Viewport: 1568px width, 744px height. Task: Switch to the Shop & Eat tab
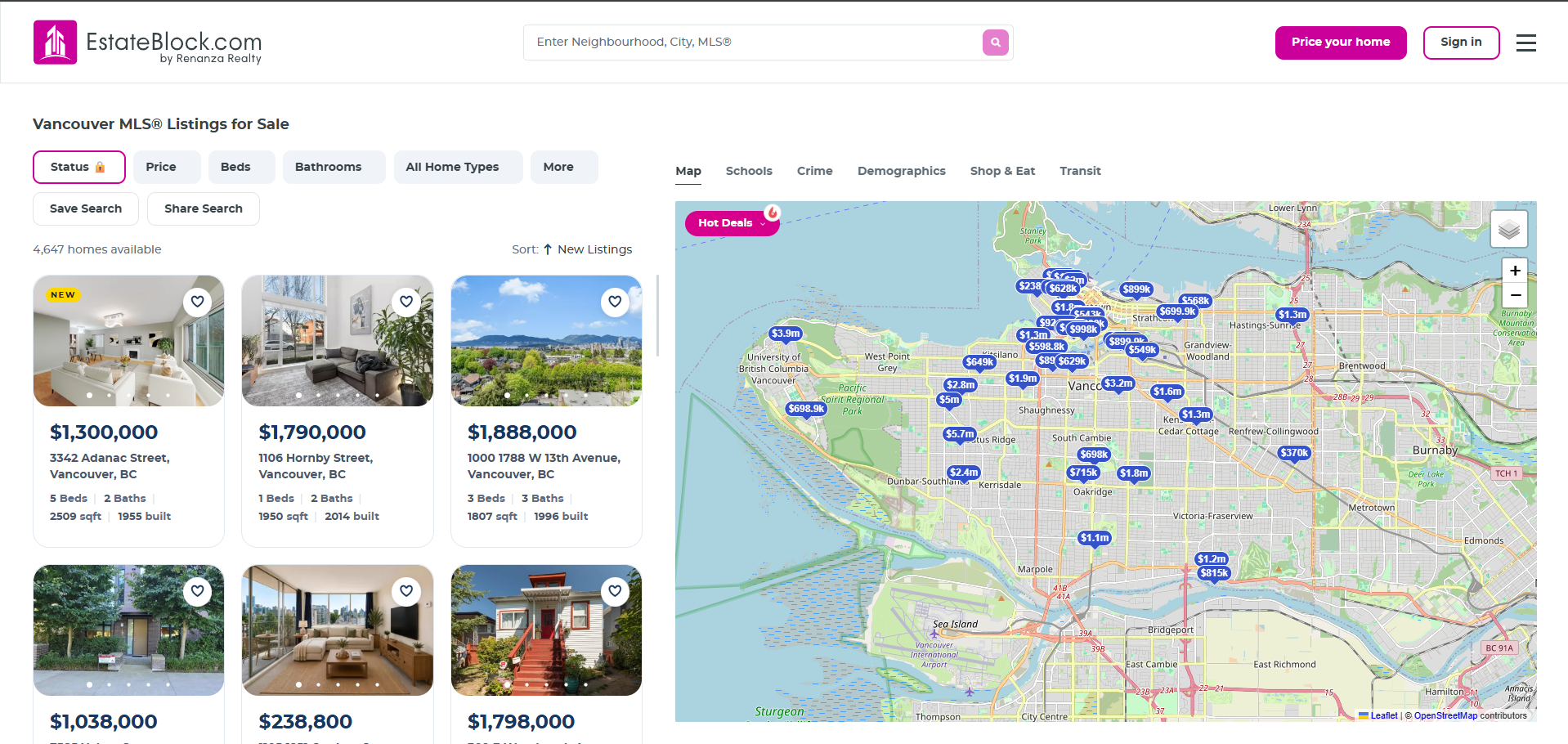(x=1002, y=171)
